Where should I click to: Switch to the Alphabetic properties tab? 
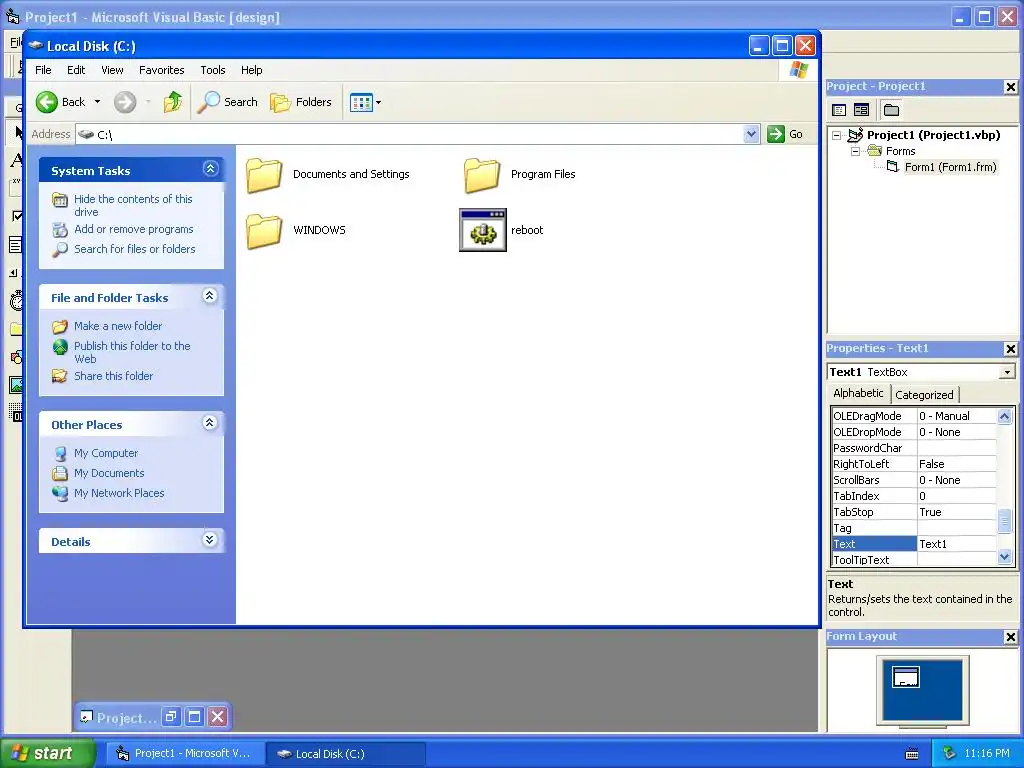click(x=858, y=393)
